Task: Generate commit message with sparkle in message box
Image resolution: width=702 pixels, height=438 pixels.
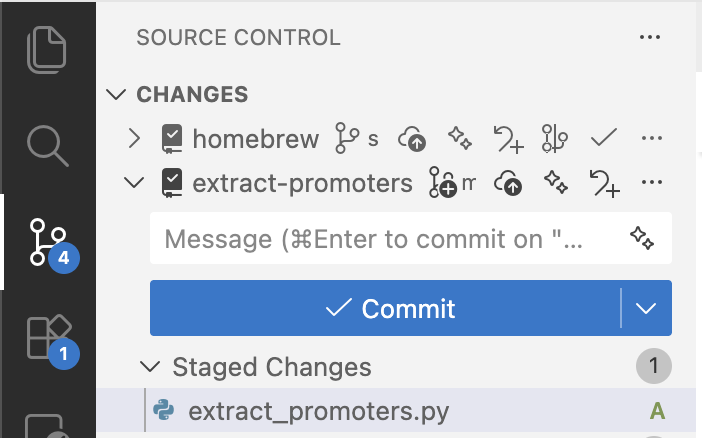Action: click(642, 239)
